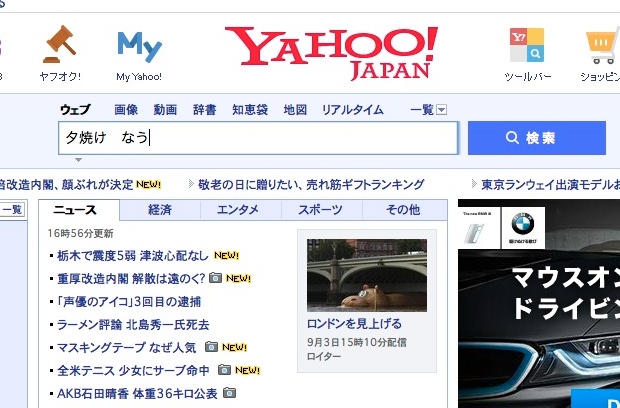Open the hippo and bridge news photo

[367, 275]
